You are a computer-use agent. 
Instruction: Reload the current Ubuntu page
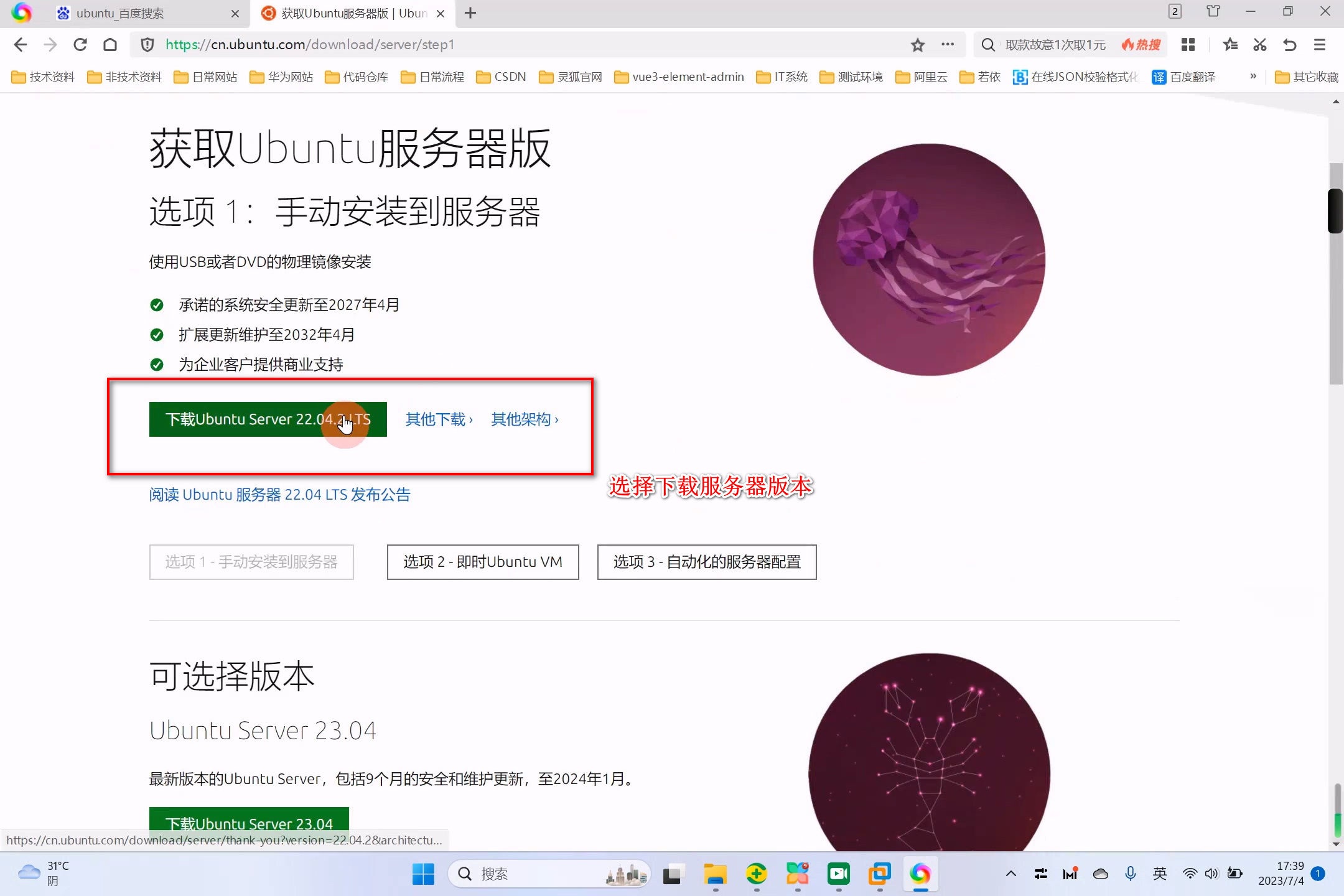(80, 45)
